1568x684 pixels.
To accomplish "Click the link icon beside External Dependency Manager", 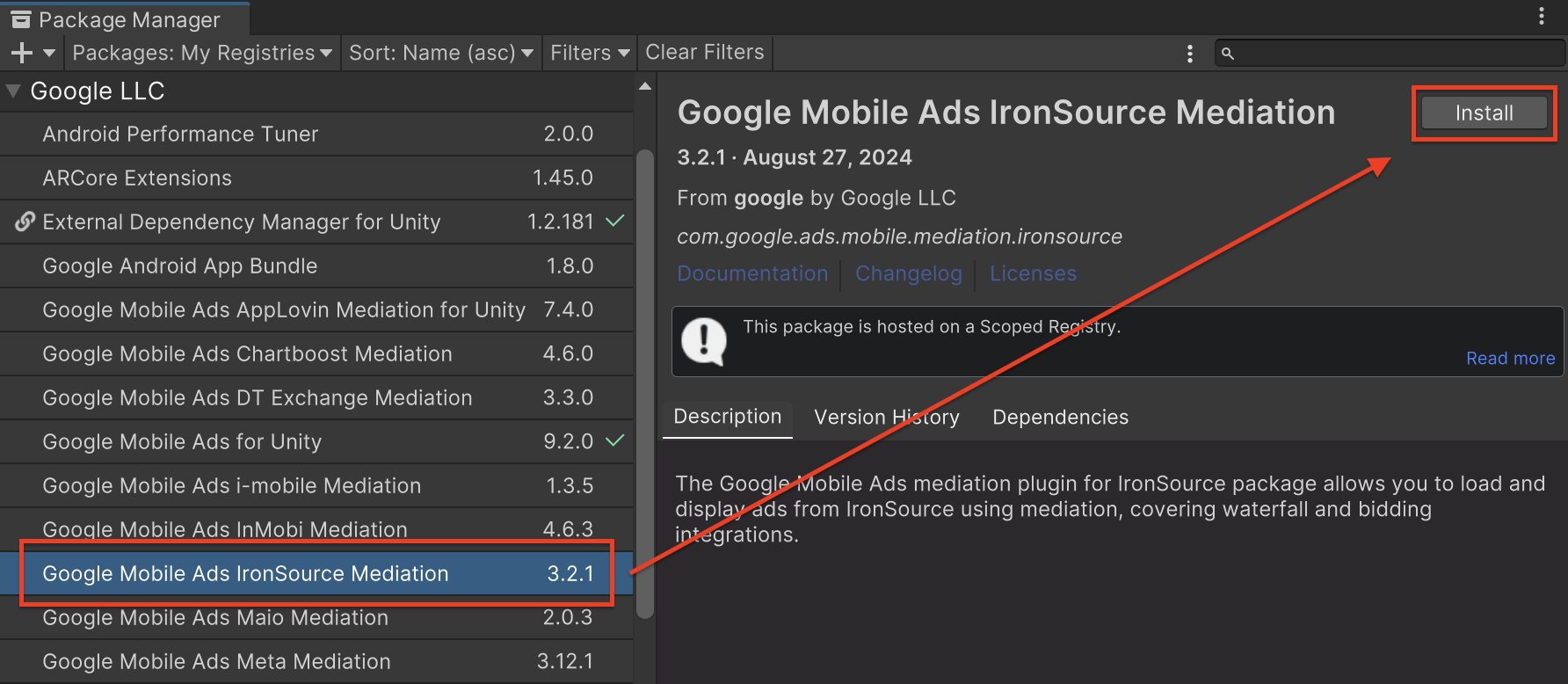I will pos(25,222).
